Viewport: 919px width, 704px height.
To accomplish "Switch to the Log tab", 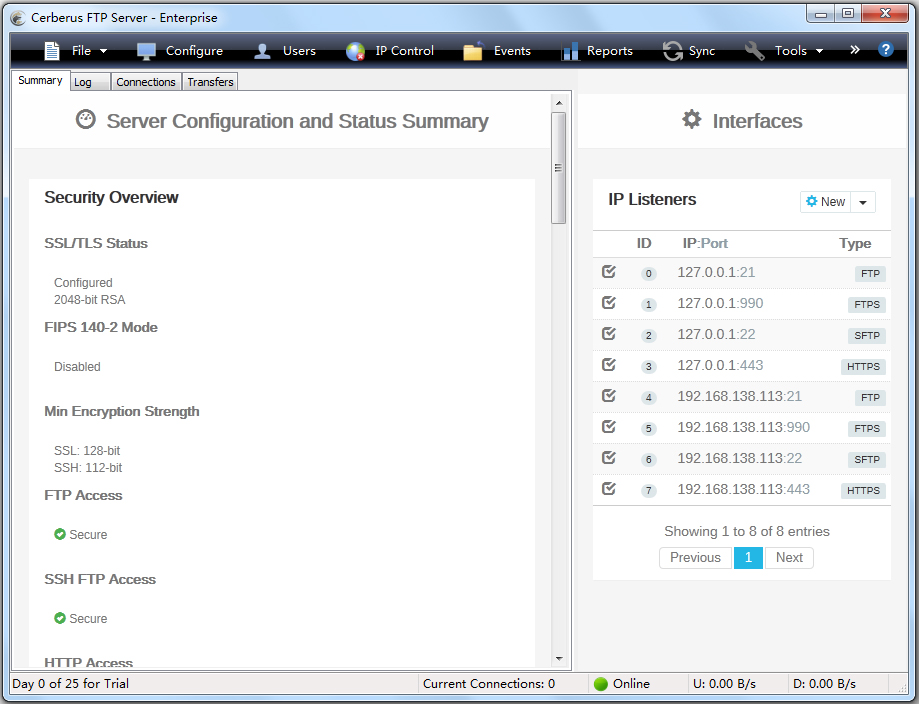I will [x=90, y=82].
